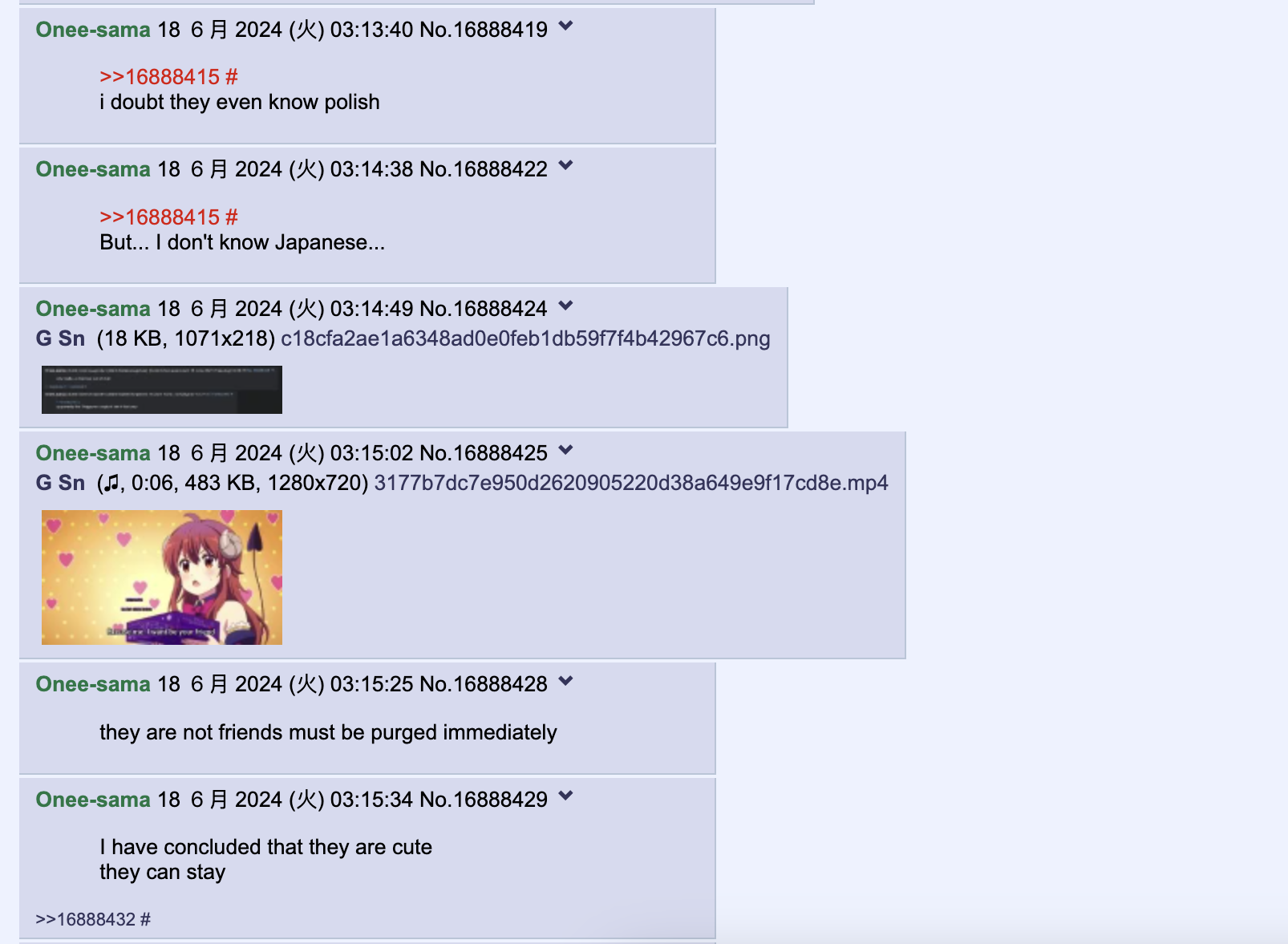Click Sn search link on the mp4 post

71,483
